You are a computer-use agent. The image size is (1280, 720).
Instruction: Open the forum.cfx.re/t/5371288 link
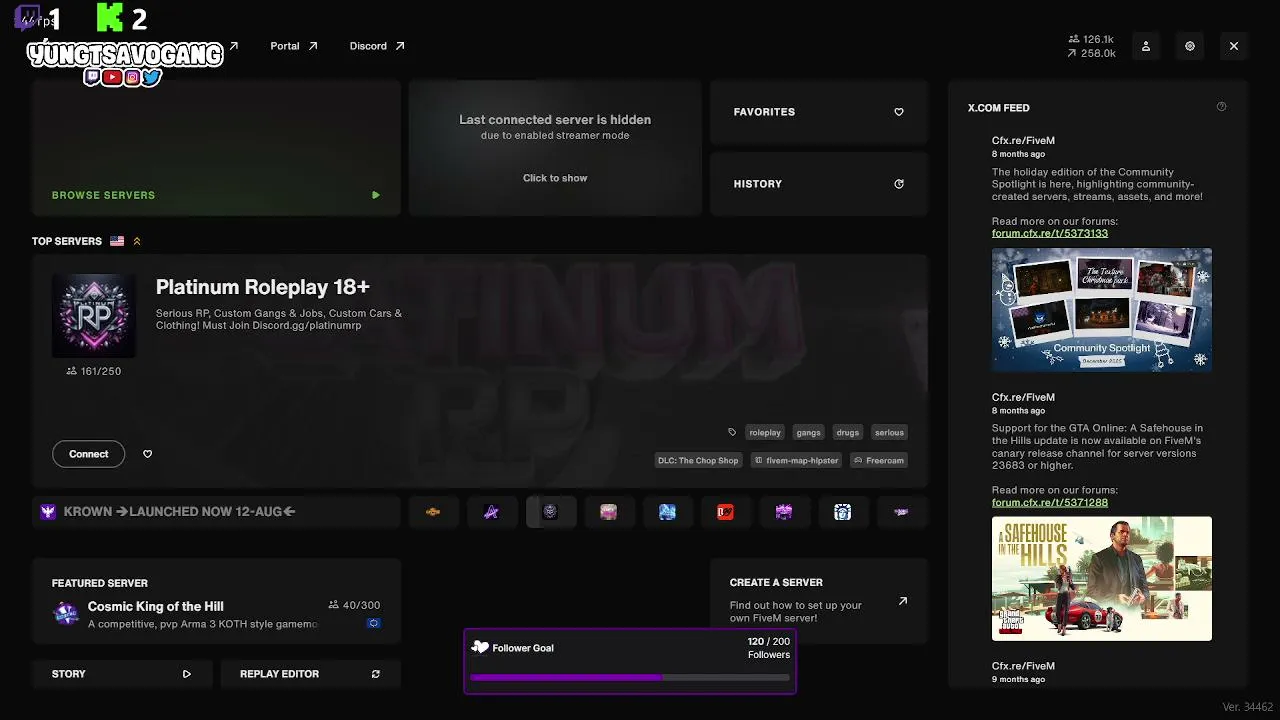[1050, 502]
